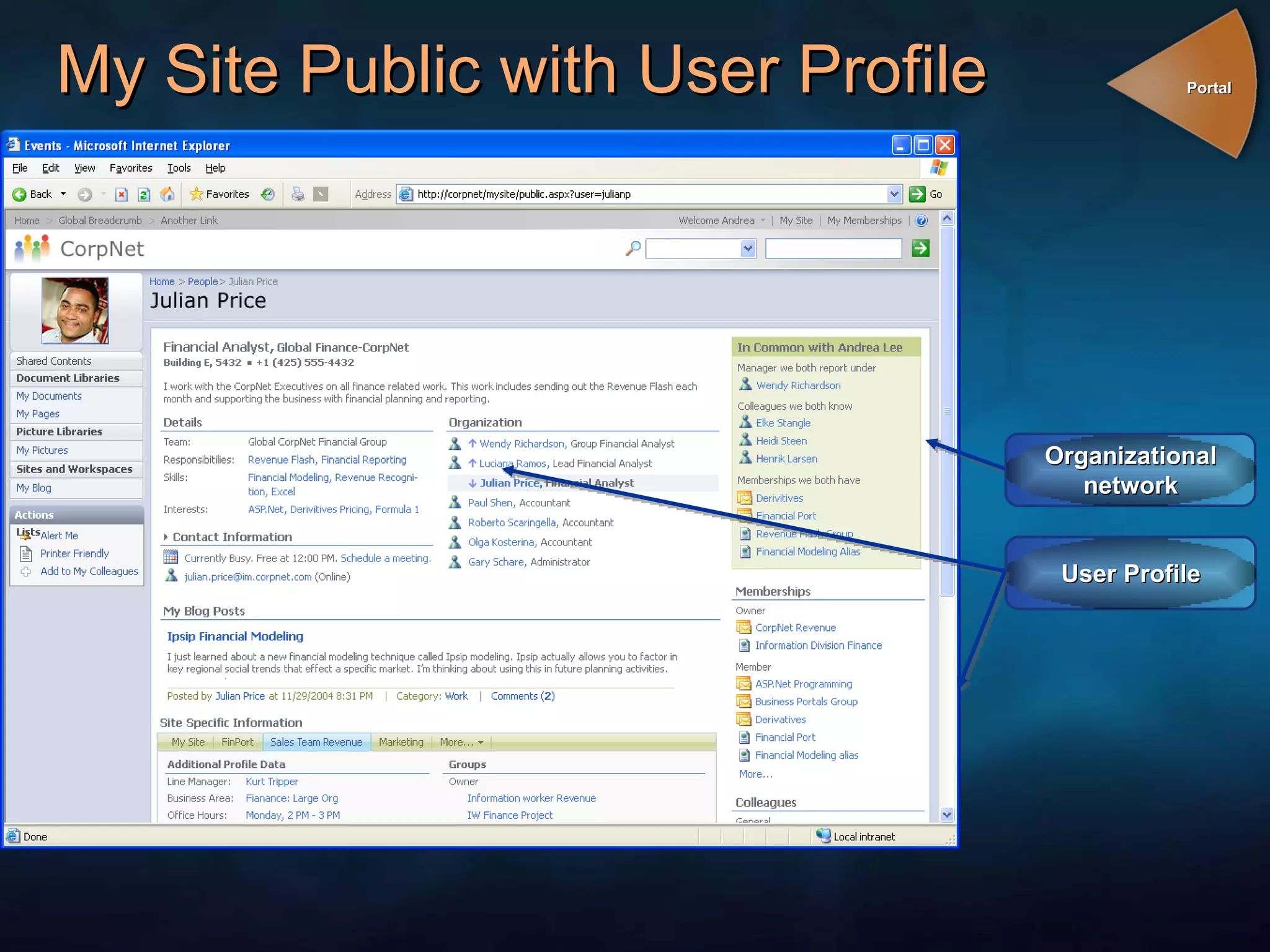Click the CorpNet people logo
Screen dimensions: 1270x952
tap(32, 249)
